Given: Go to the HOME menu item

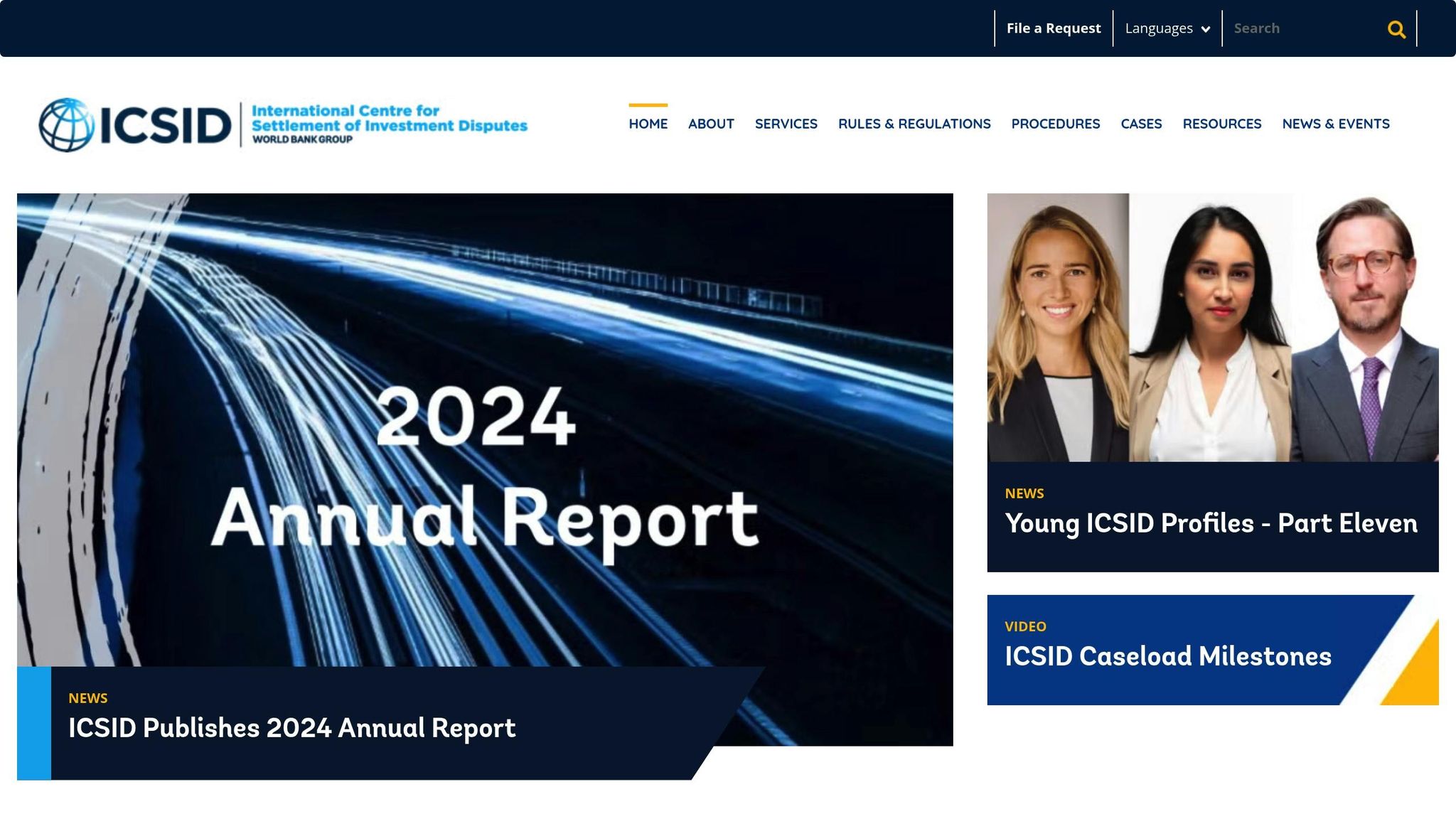Looking at the screenshot, I should point(648,124).
